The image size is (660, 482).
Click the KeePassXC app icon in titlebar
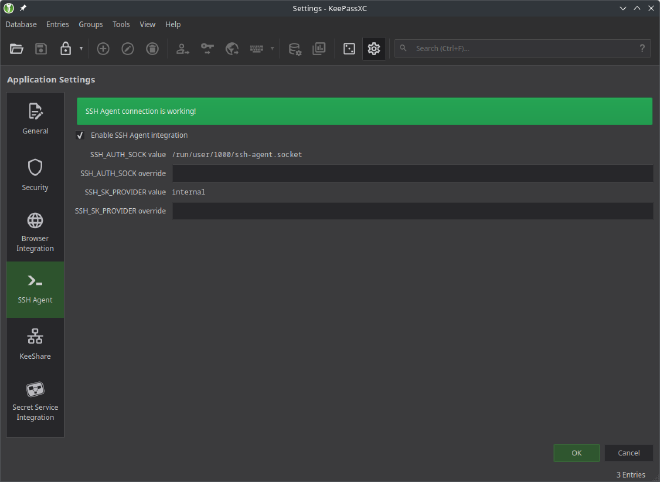9,8
